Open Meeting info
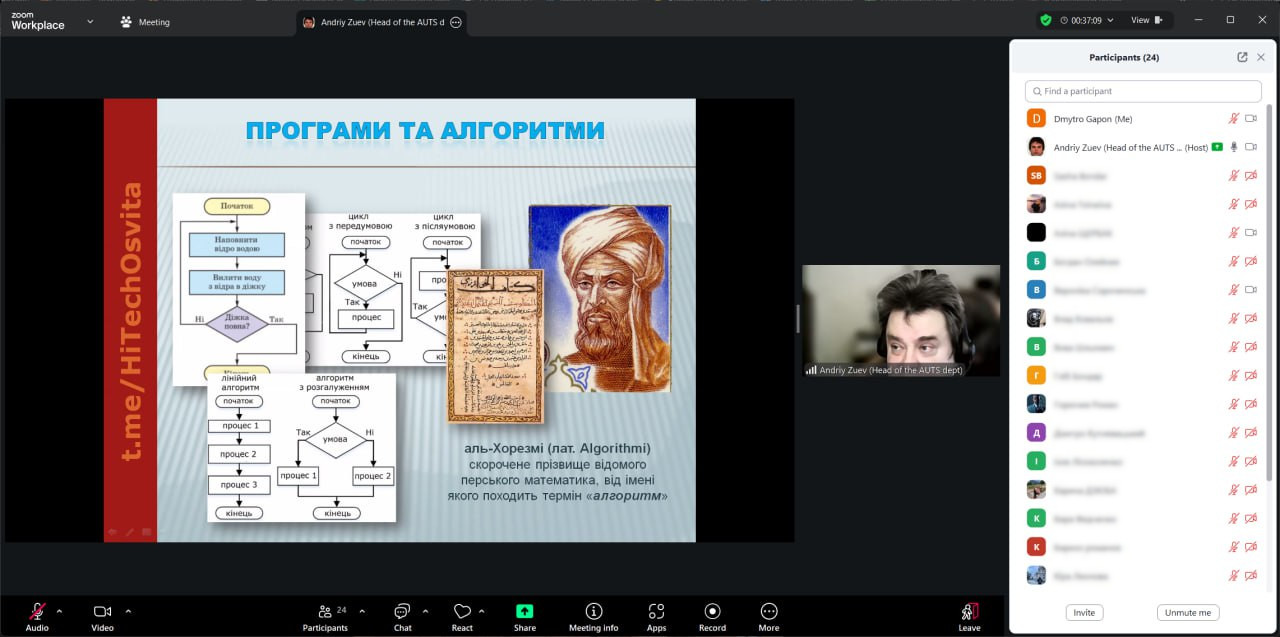Viewport: 1280px width, 637px height. point(593,611)
